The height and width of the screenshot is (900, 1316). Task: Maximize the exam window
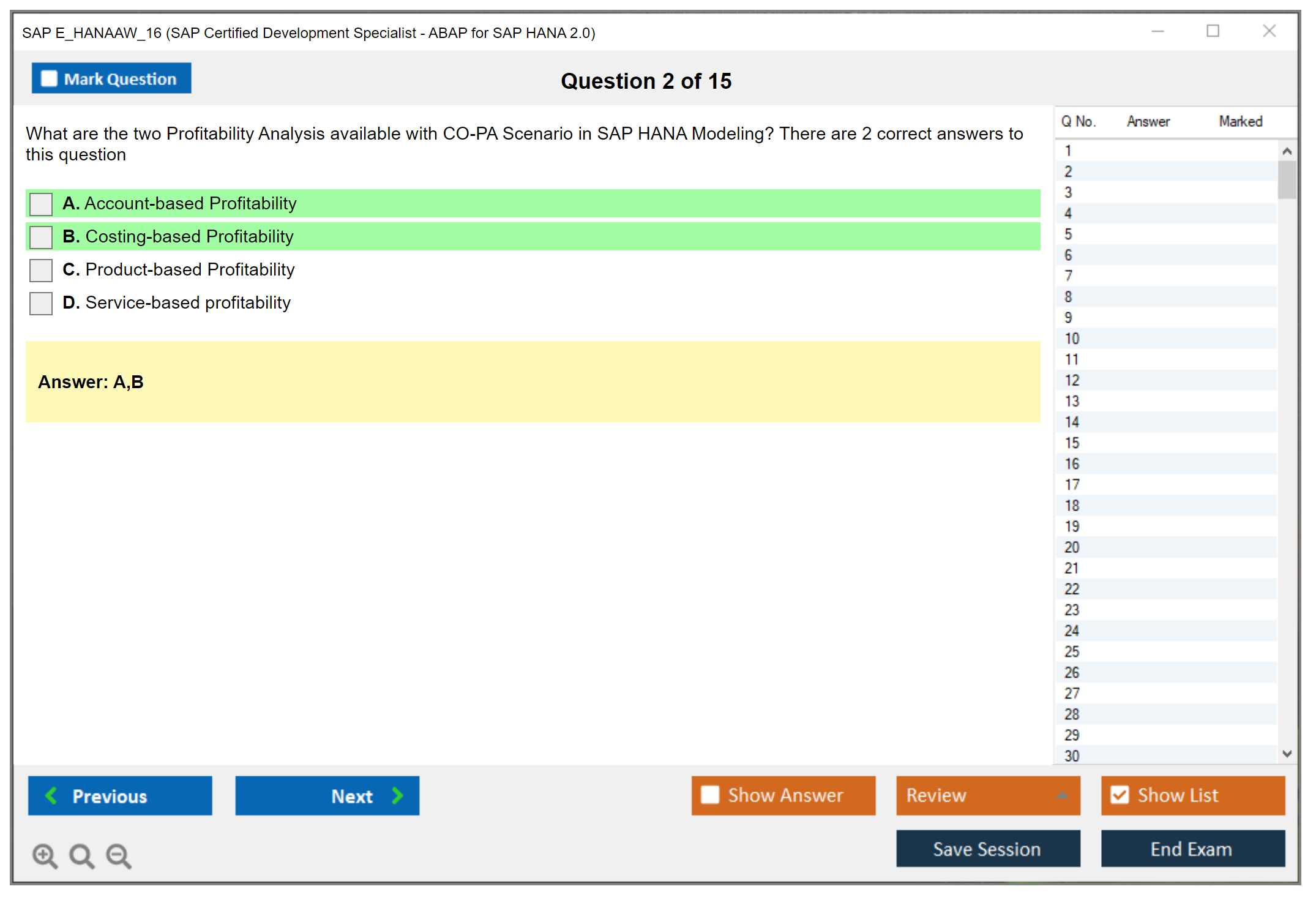coord(1213,31)
